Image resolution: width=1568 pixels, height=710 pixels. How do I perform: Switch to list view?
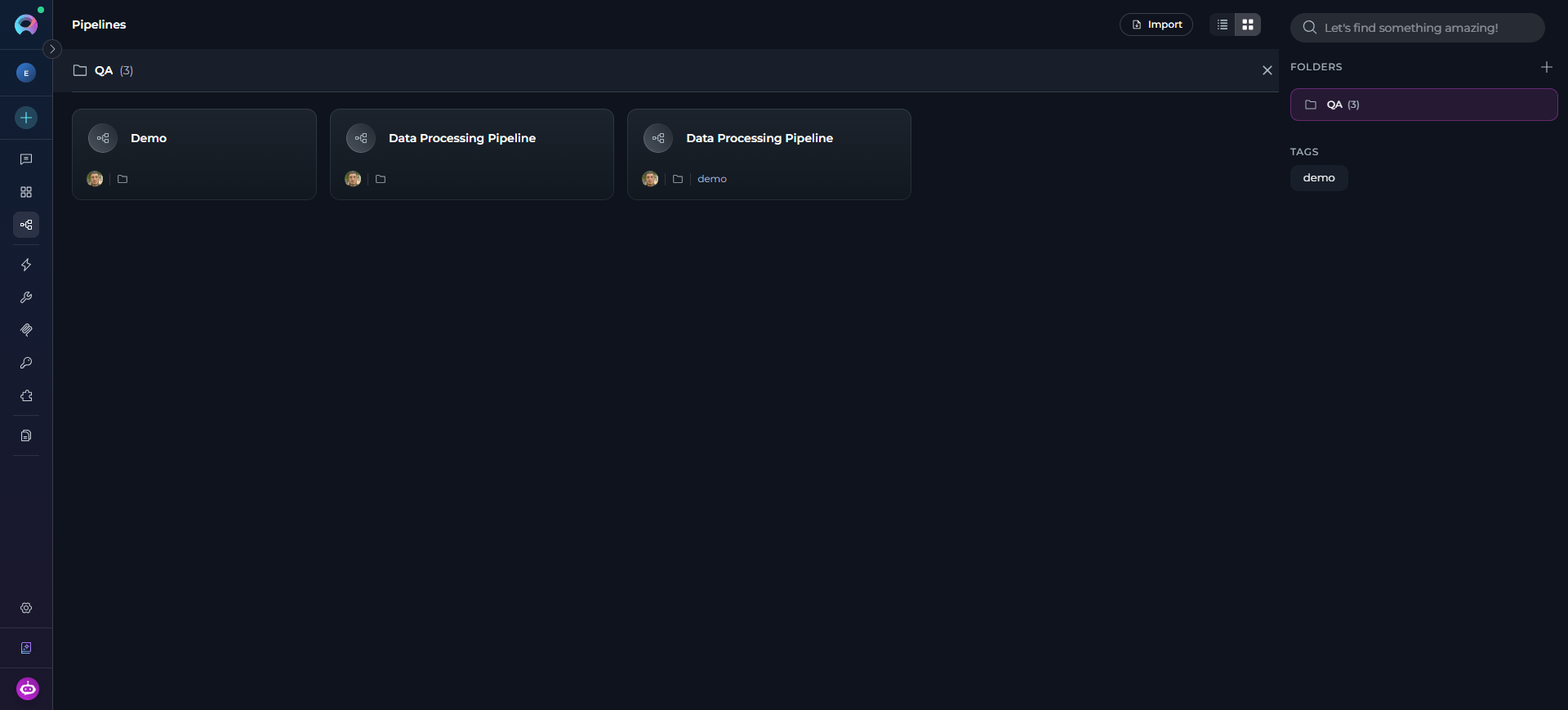[x=1223, y=25]
